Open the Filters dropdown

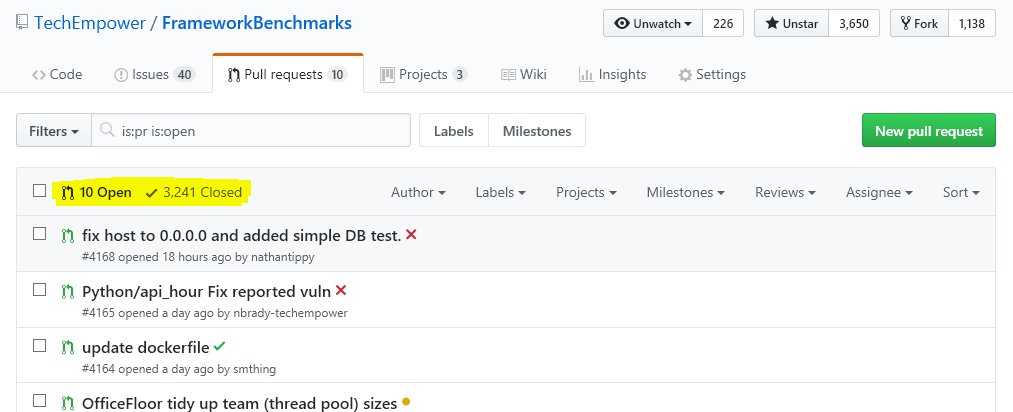tap(54, 130)
